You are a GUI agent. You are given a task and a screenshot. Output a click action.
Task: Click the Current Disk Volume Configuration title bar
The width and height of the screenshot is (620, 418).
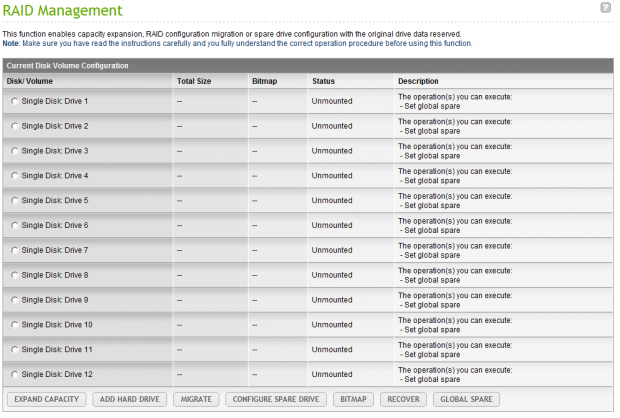(308, 66)
